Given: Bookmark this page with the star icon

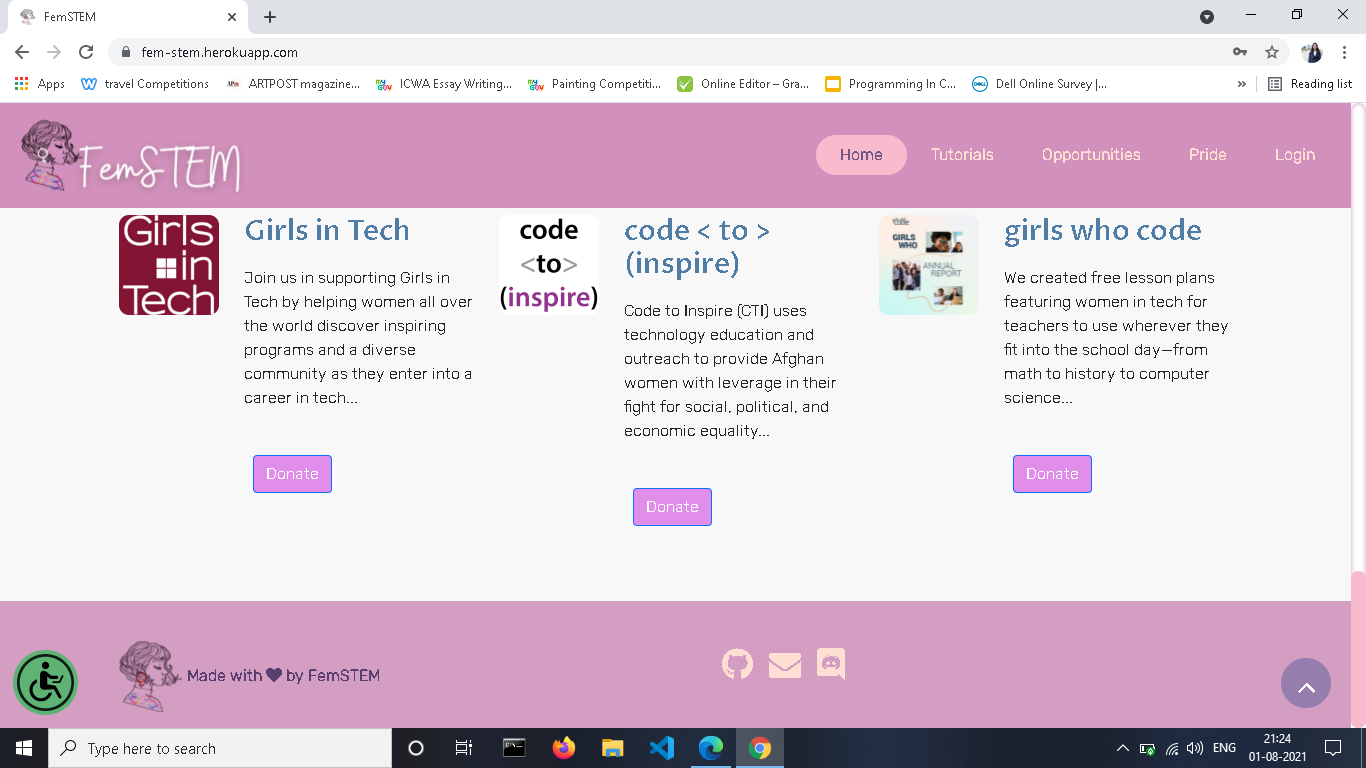Looking at the screenshot, I should (1272, 52).
